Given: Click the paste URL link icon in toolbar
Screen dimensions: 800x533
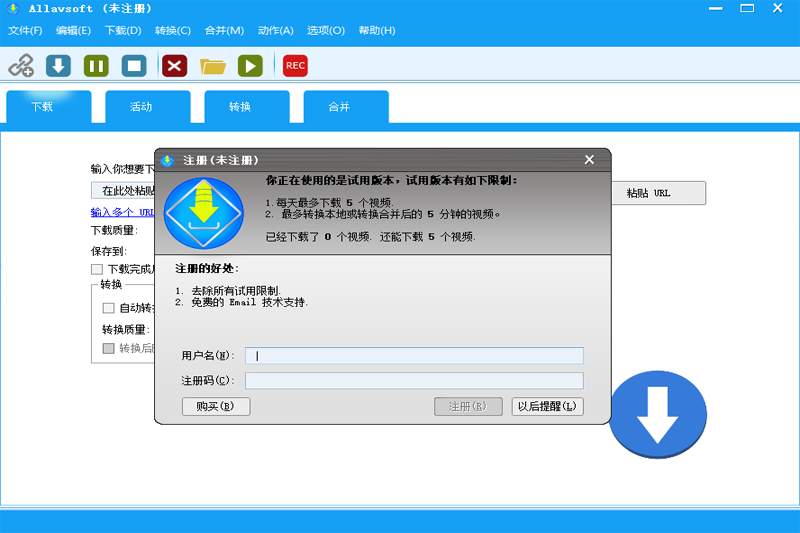Looking at the screenshot, I should [x=21, y=66].
